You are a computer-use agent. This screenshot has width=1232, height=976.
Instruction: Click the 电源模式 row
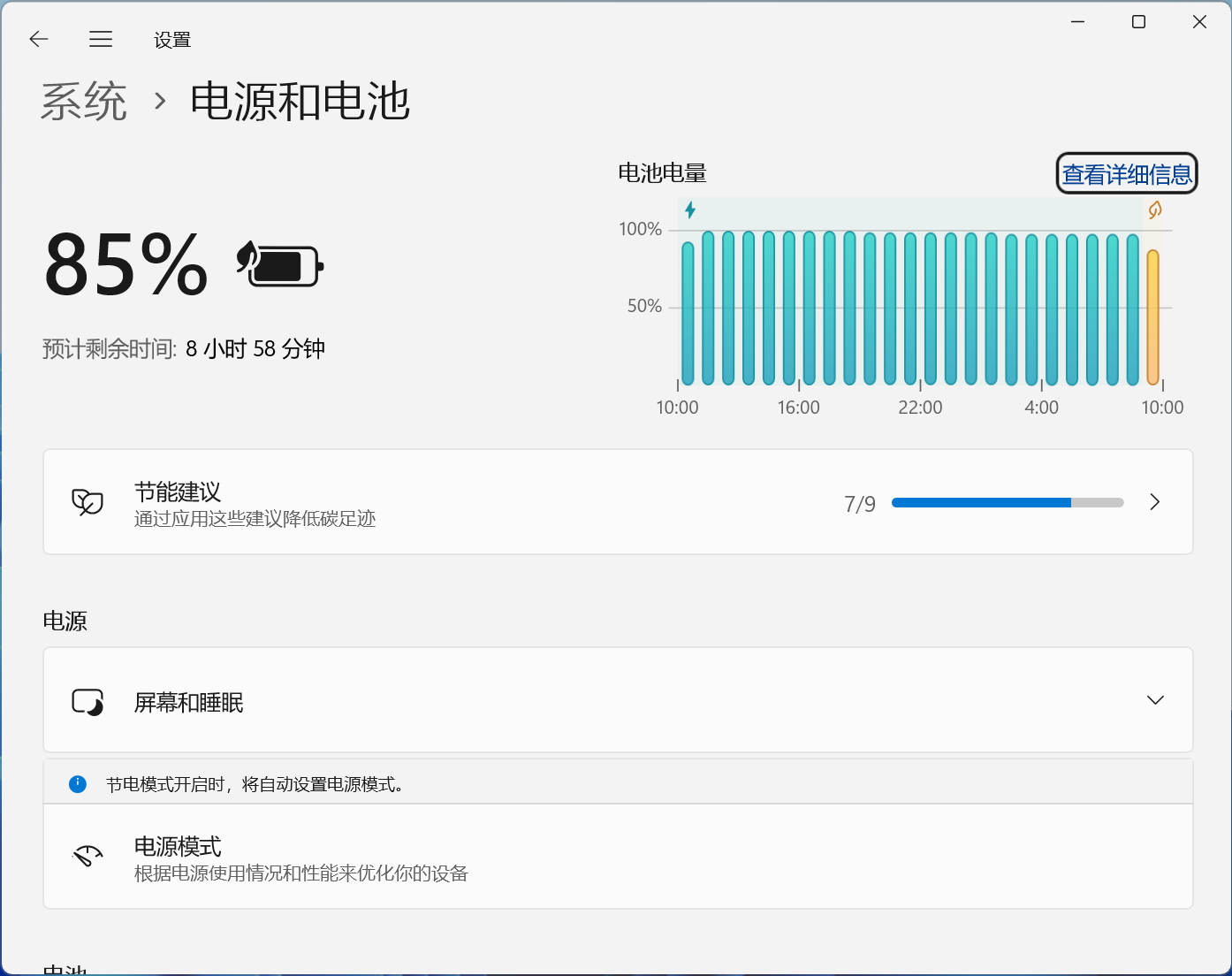coord(618,856)
